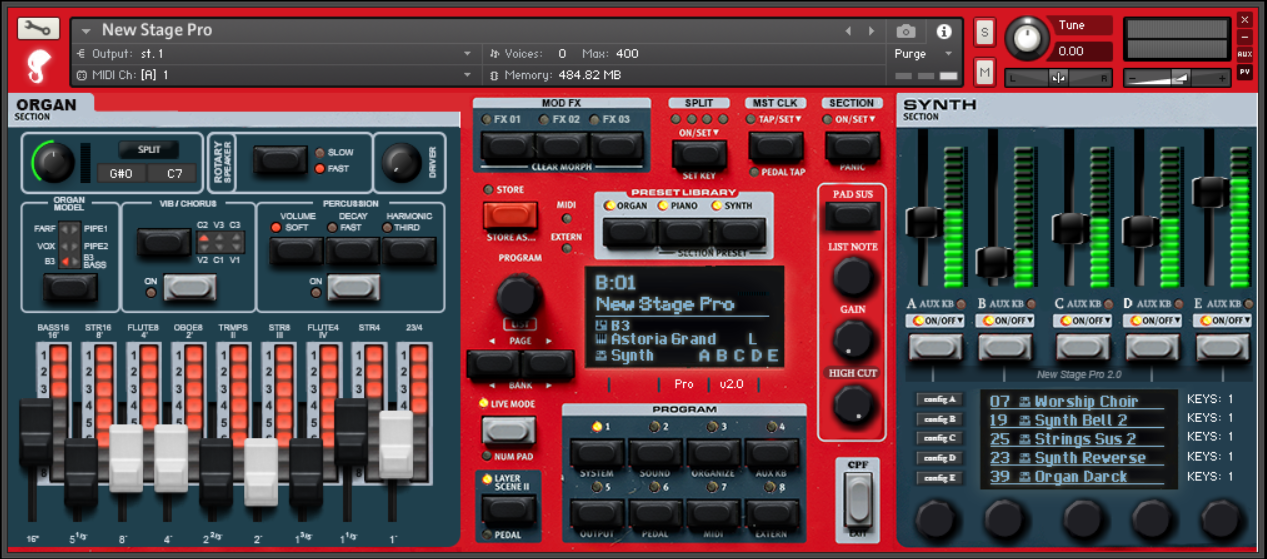The image size is (1267, 559).
Task: Open the wrench instrument edit mode
Action: pos(38,29)
